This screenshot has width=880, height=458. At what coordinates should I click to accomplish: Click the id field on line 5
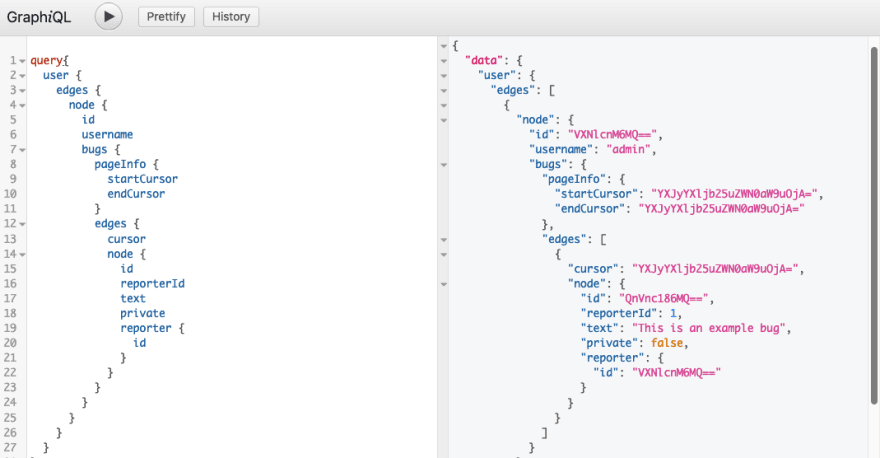[x=88, y=120]
